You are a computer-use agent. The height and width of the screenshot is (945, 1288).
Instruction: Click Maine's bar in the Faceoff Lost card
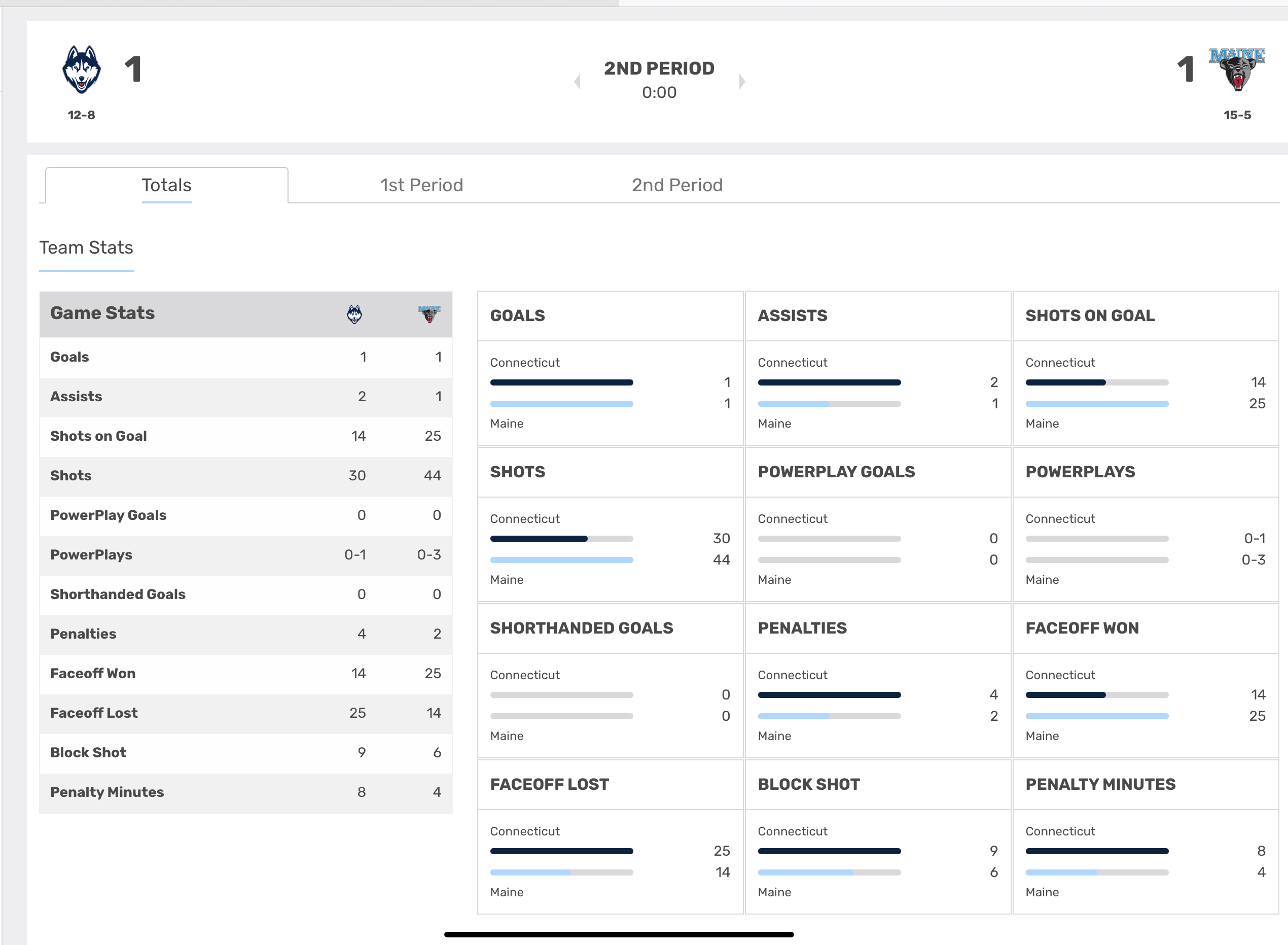561,872
